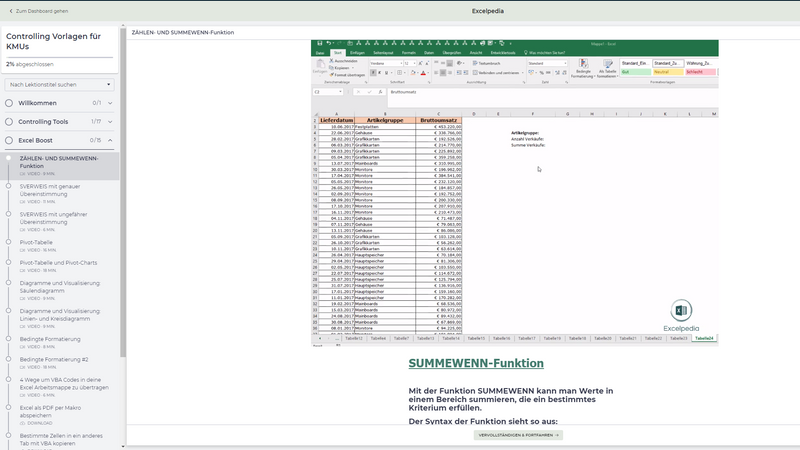Toggle the Controlling Tools completion circle
Screen dimensions: 800x450
coord(9,122)
